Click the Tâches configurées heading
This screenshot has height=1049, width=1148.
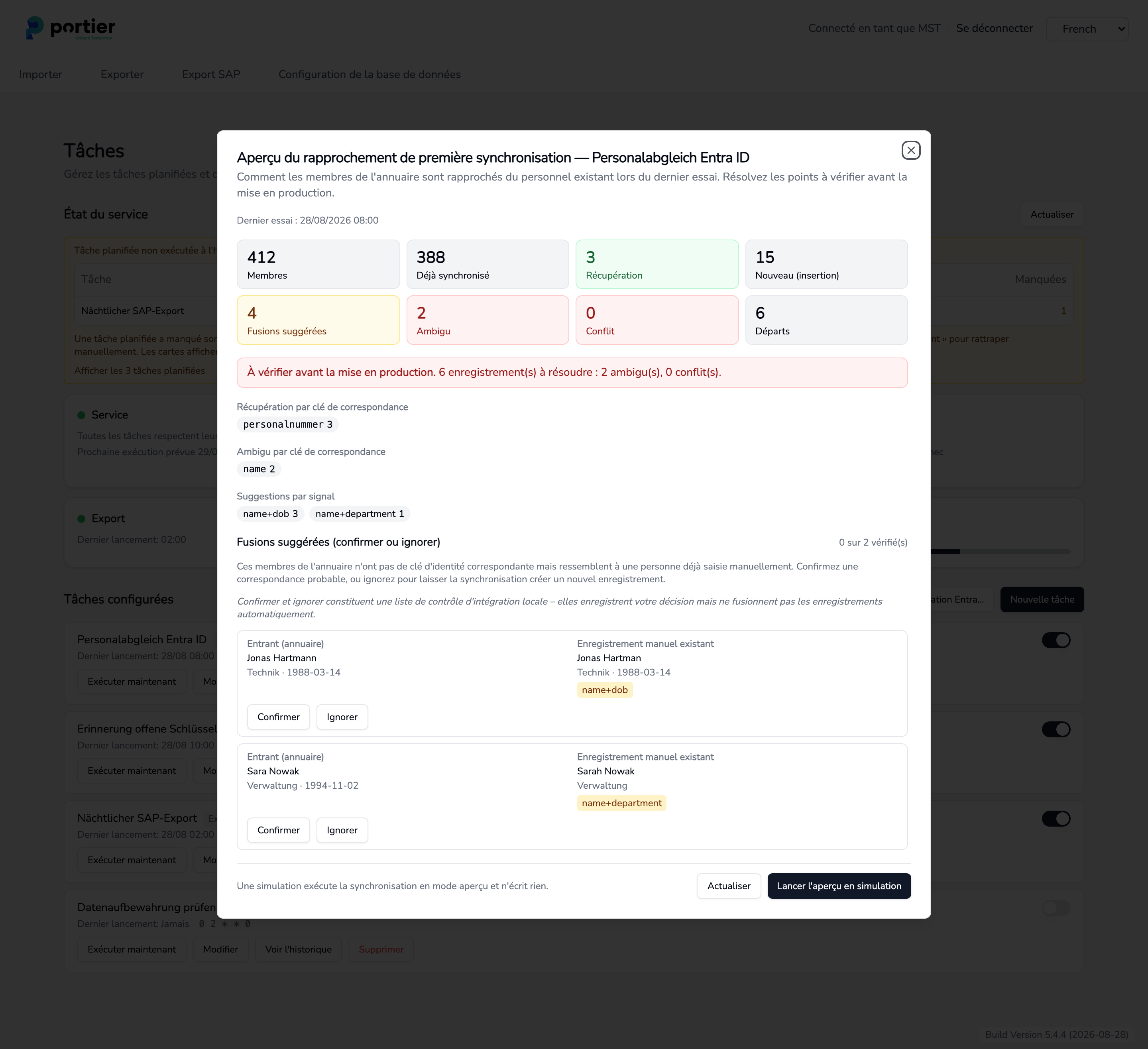(x=118, y=600)
